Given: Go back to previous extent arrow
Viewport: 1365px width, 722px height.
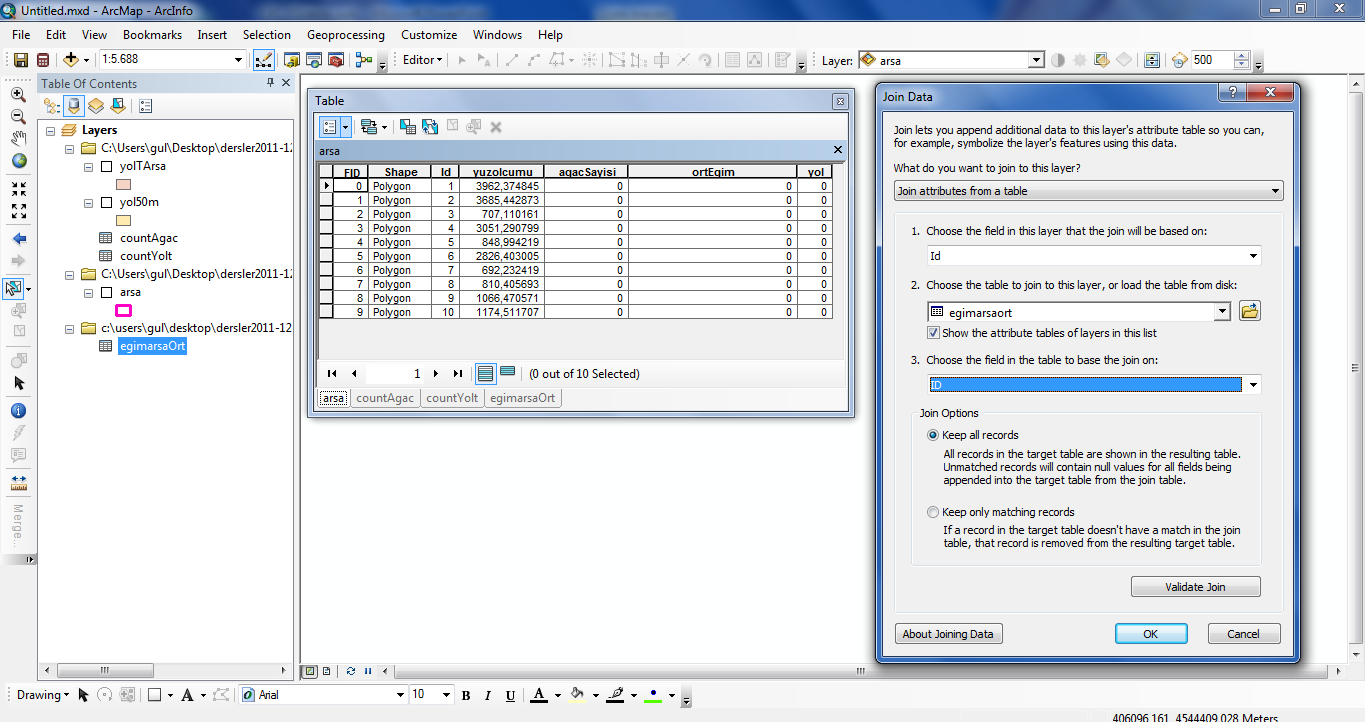Looking at the screenshot, I should point(18,239).
